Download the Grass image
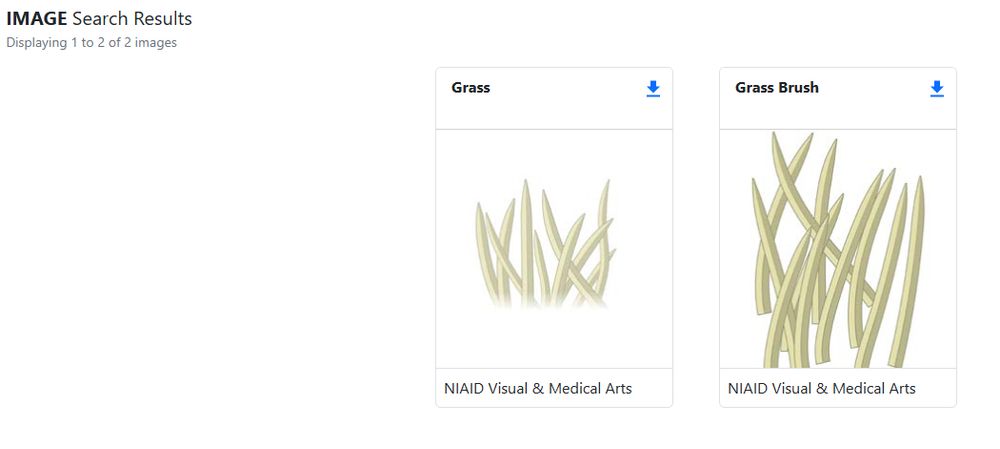1000x449 pixels. 653,89
